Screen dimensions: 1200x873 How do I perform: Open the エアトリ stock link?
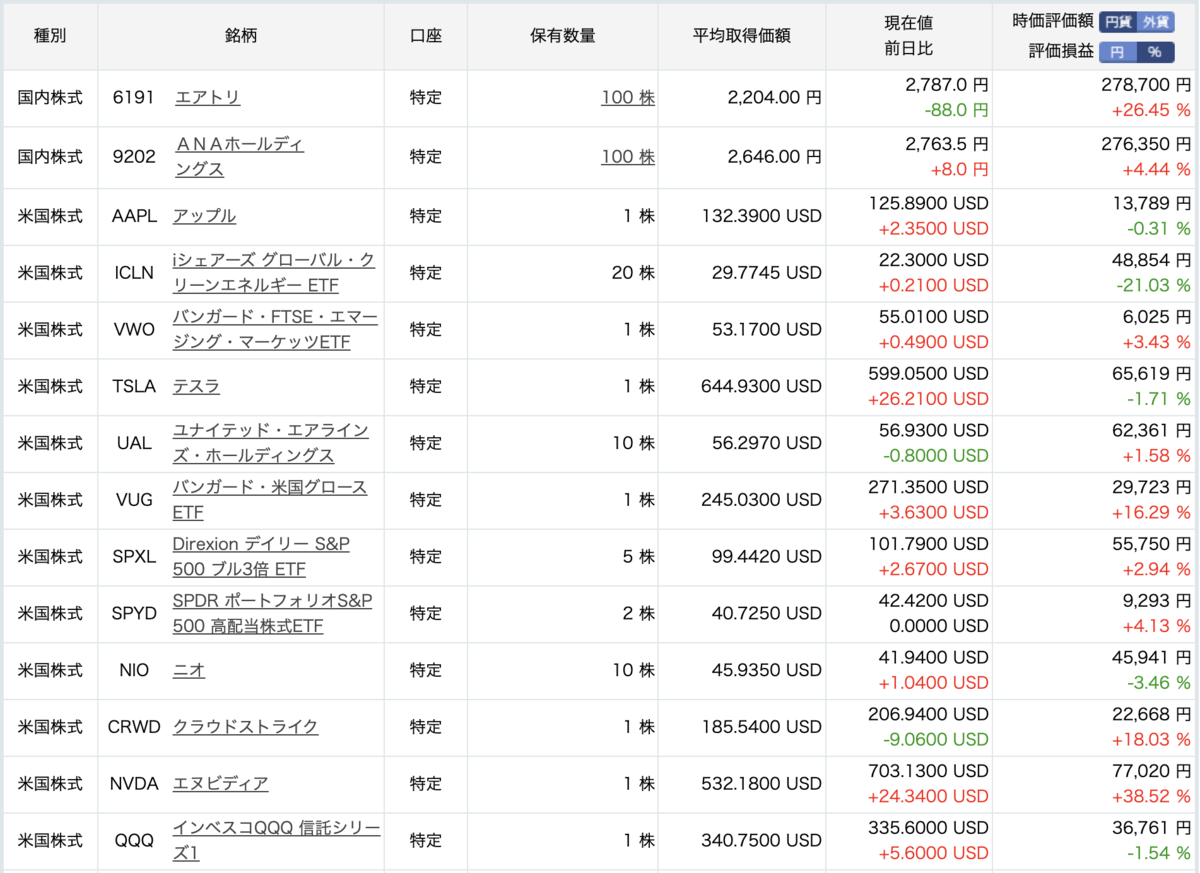click(207, 98)
